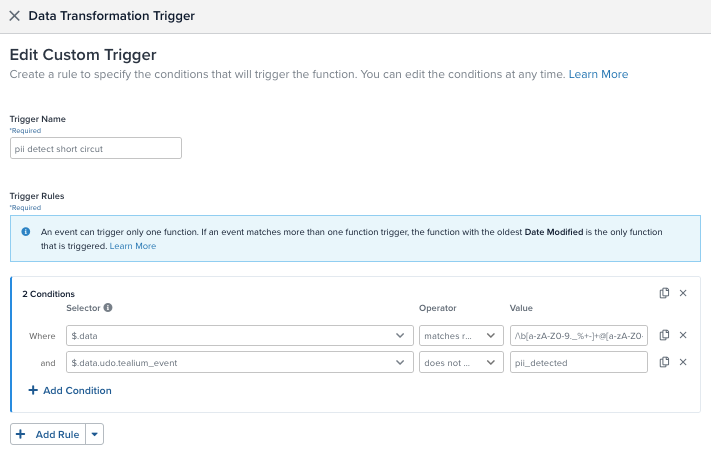The image size is (711, 449).
Task: Open the $.data.udo.tealium_event selector dropdown
Action: 240,363
